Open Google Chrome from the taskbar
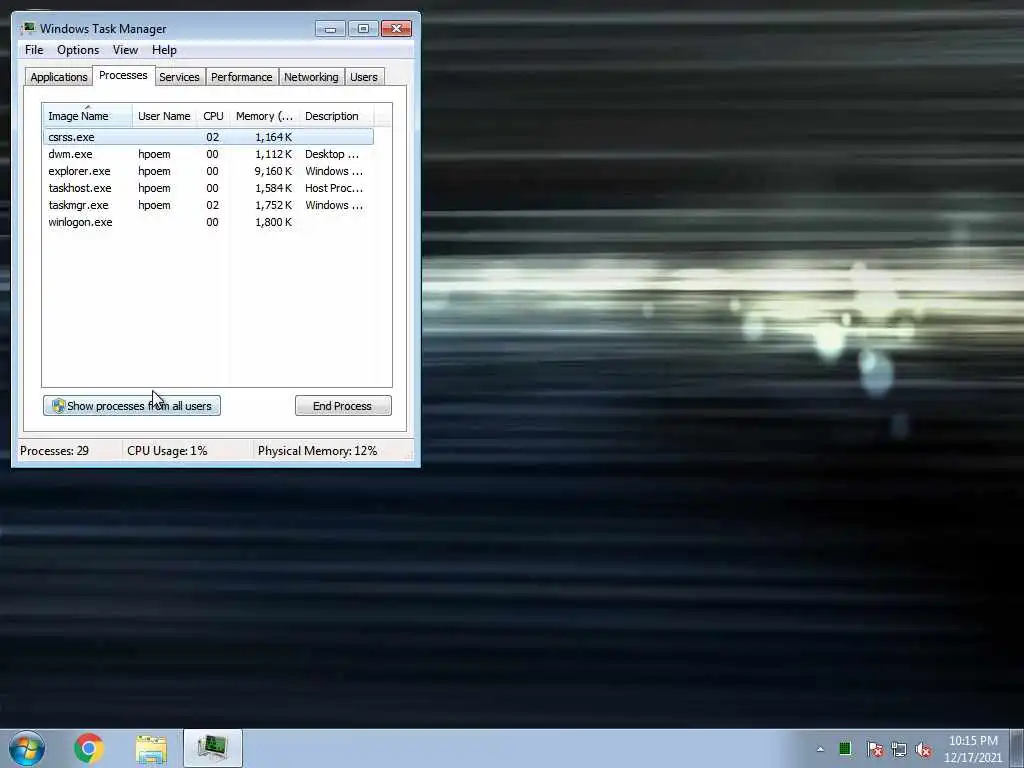This screenshot has height=768, width=1024. (89, 748)
